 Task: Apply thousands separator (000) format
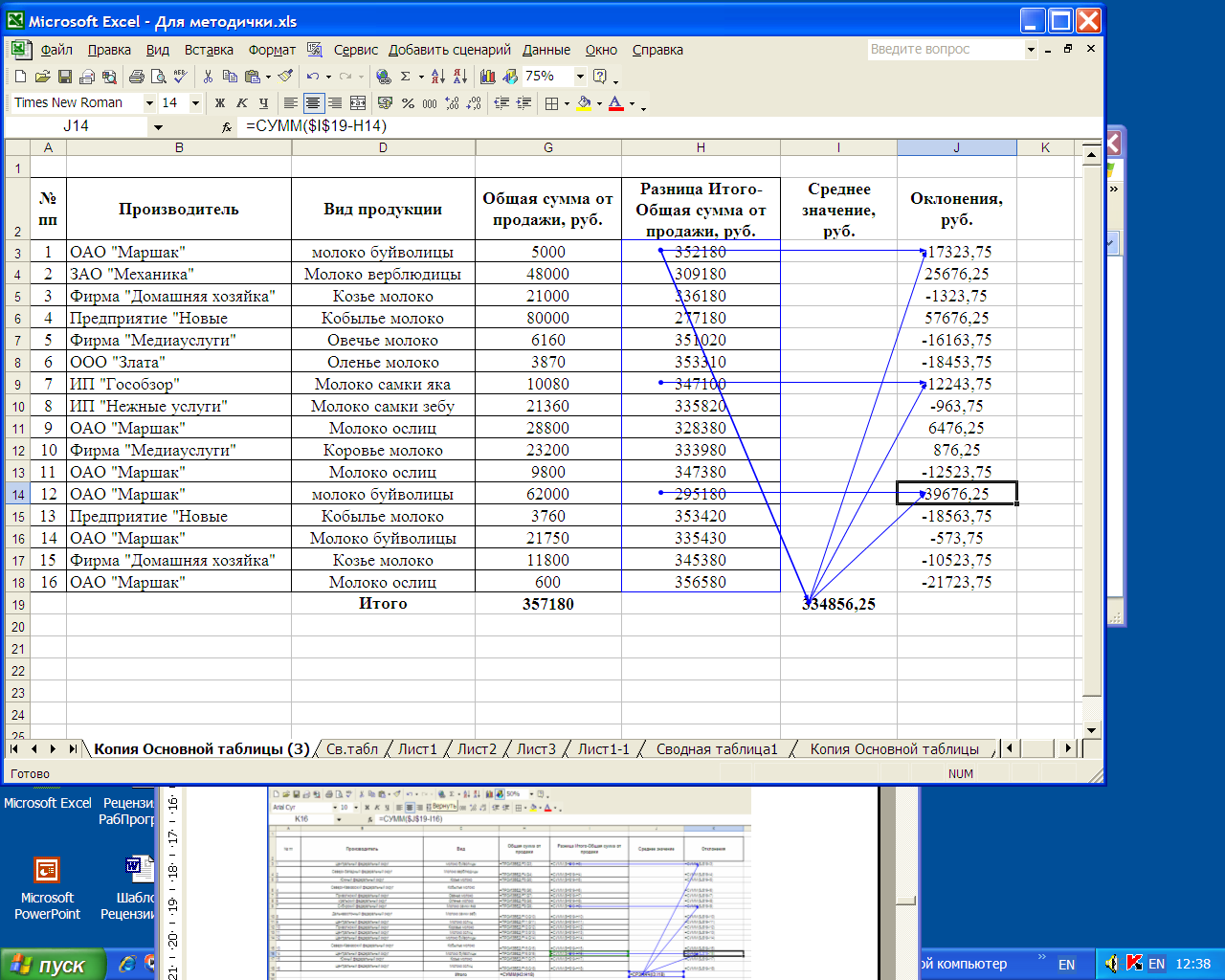point(430,102)
